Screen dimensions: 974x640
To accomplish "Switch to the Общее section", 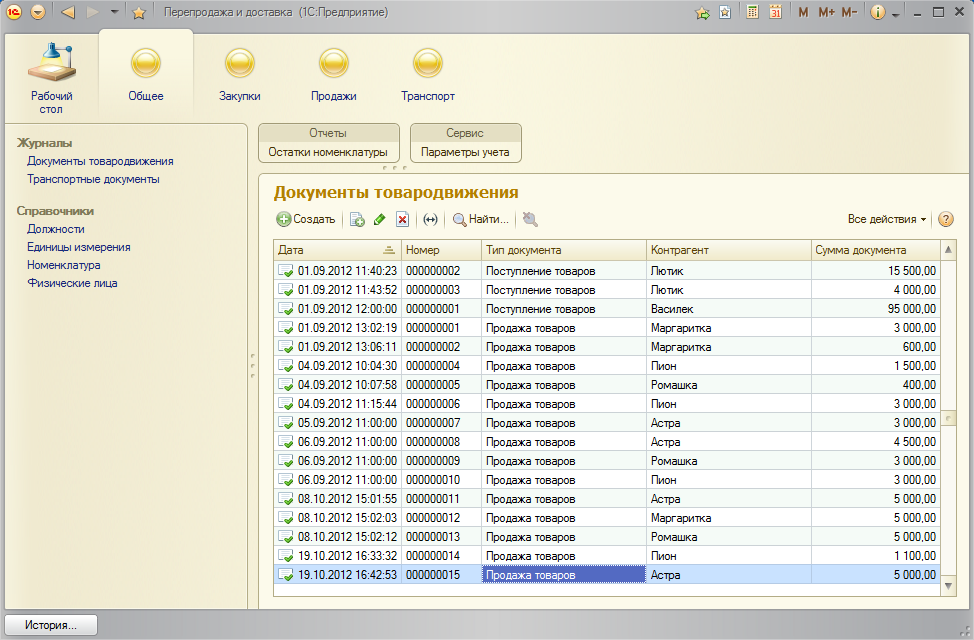I will coord(146,75).
